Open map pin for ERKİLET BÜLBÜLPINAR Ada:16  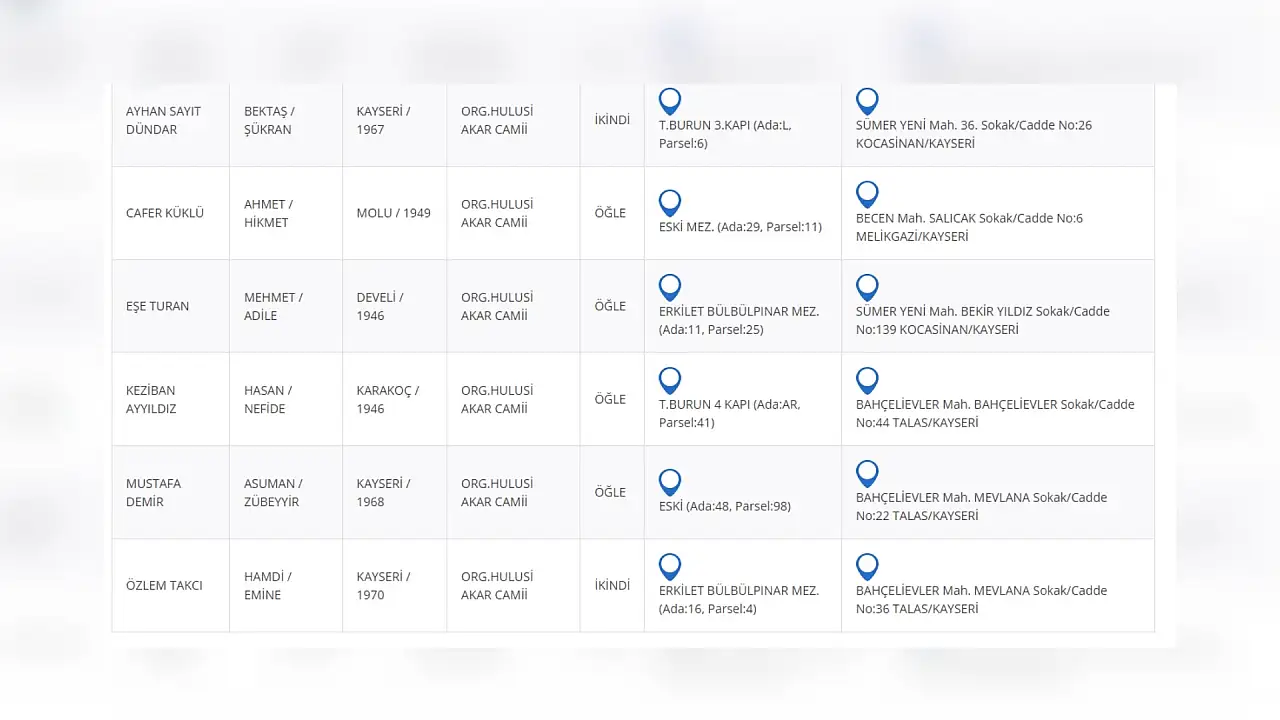click(670, 566)
